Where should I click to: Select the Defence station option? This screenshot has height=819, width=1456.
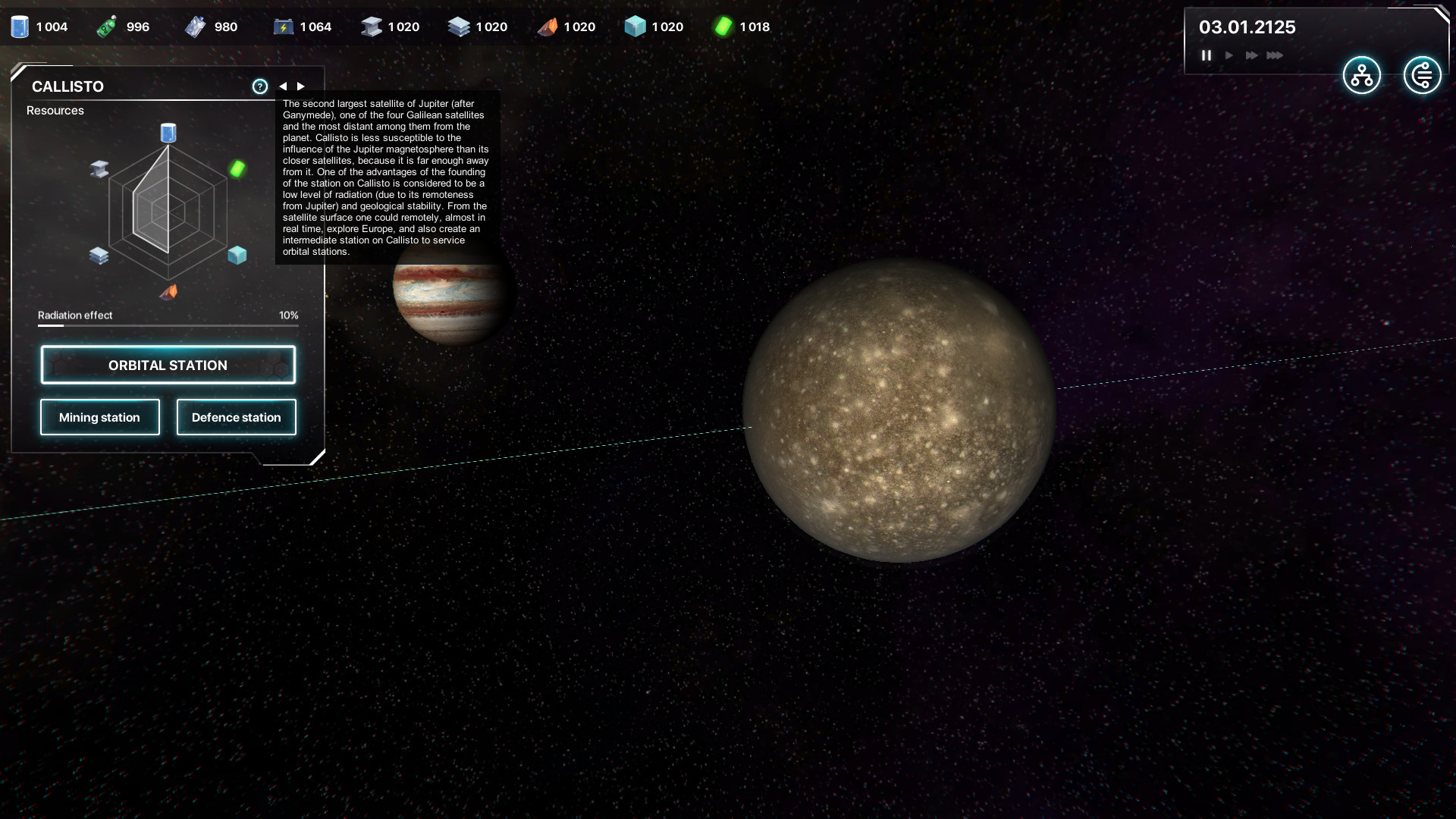tap(236, 417)
